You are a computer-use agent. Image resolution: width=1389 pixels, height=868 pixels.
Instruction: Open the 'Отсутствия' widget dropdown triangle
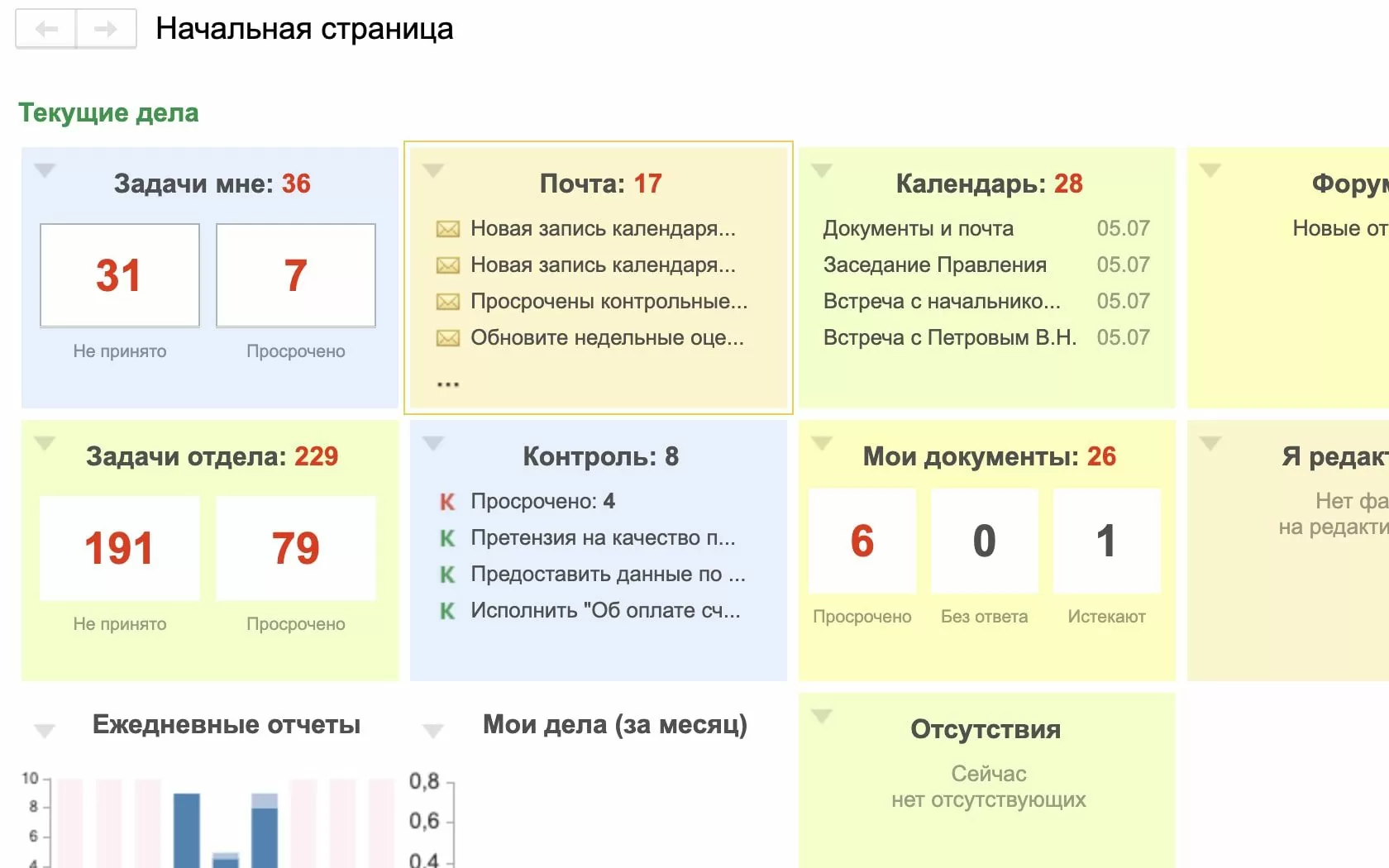pyautogui.click(x=822, y=716)
